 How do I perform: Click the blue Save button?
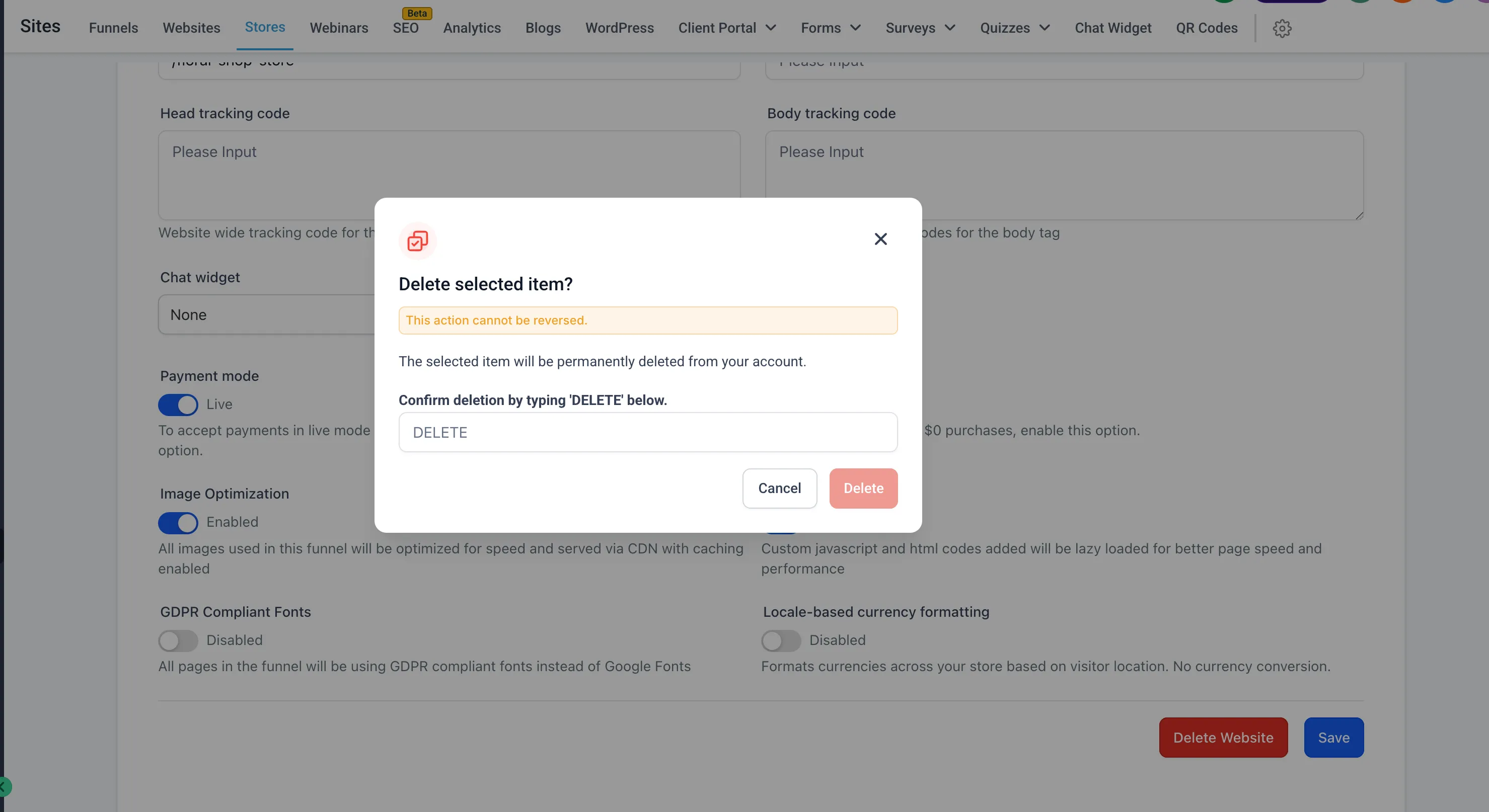click(1333, 738)
